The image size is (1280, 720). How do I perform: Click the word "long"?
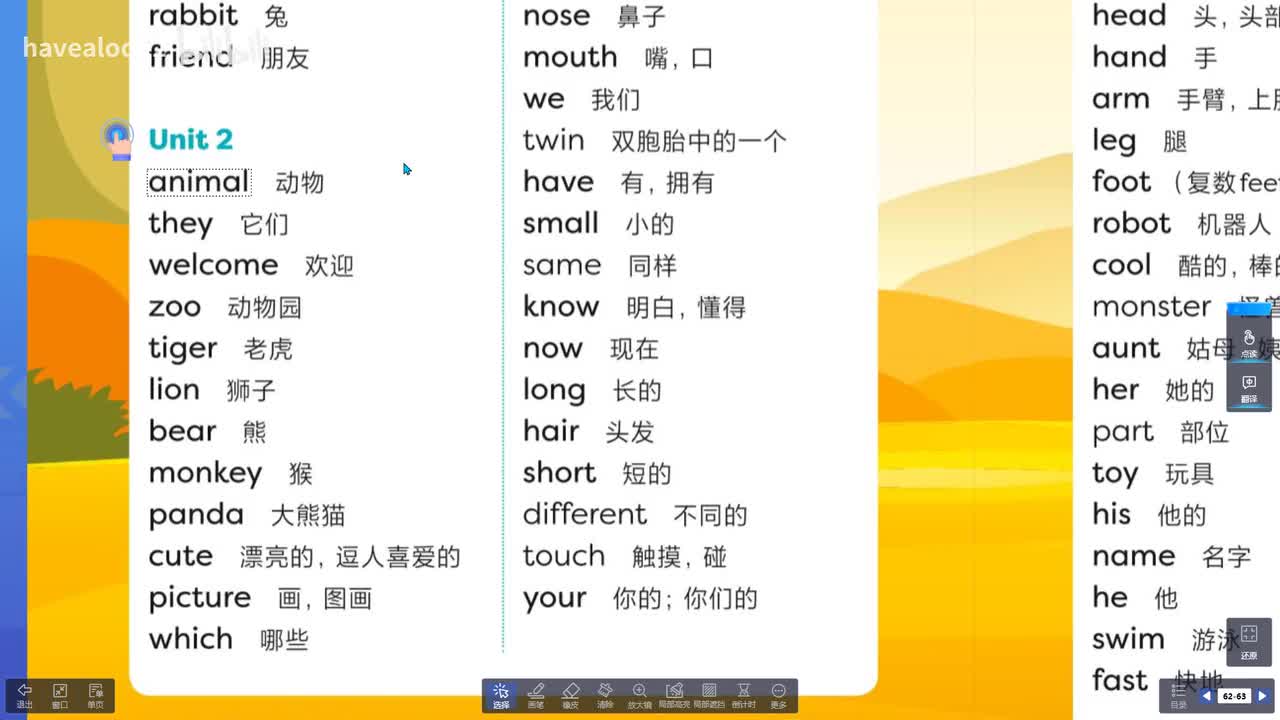pyautogui.click(x=554, y=390)
